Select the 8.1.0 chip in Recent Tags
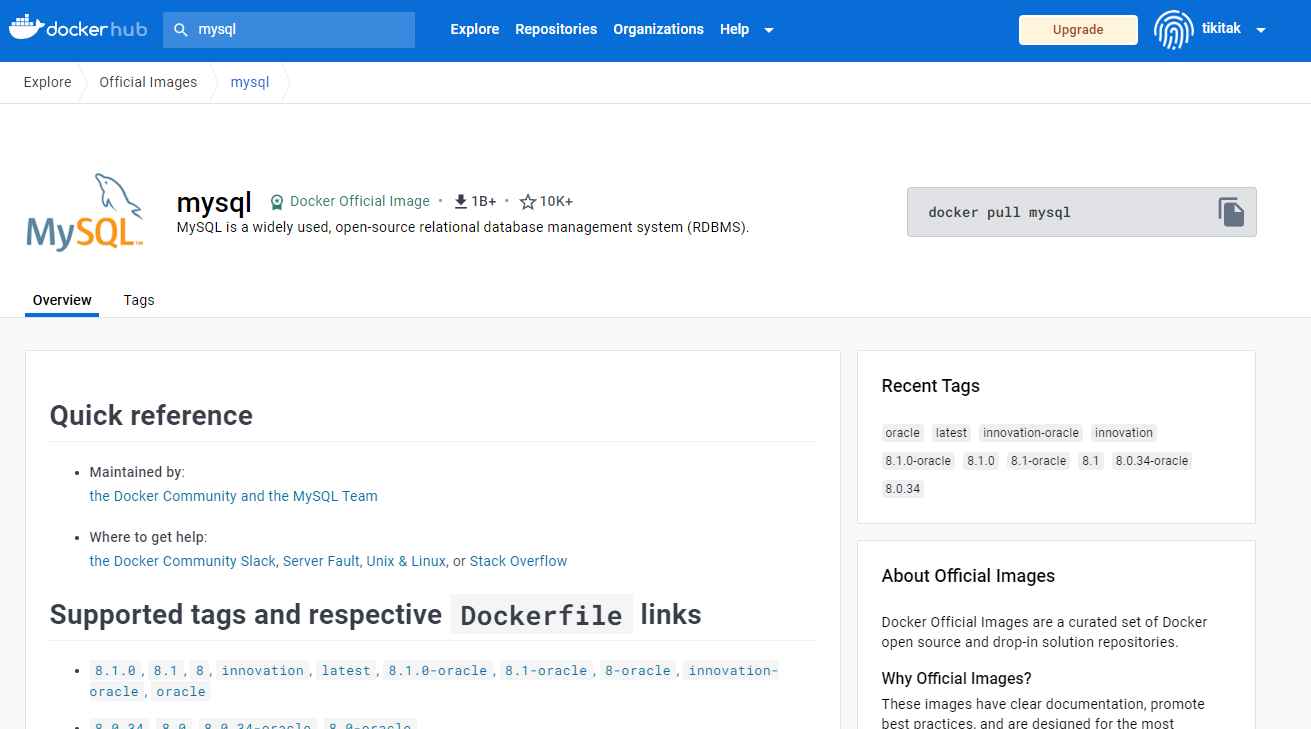This screenshot has width=1311, height=729. click(980, 461)
